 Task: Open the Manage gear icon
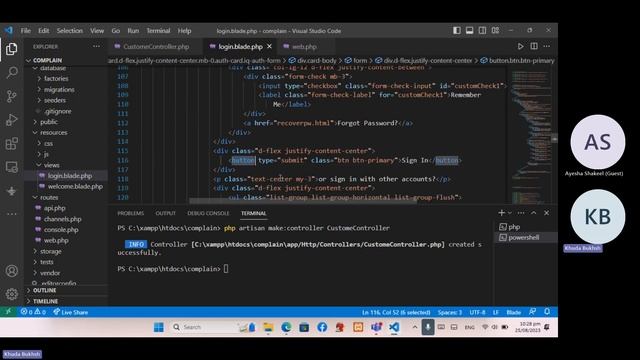click(11, 294)
